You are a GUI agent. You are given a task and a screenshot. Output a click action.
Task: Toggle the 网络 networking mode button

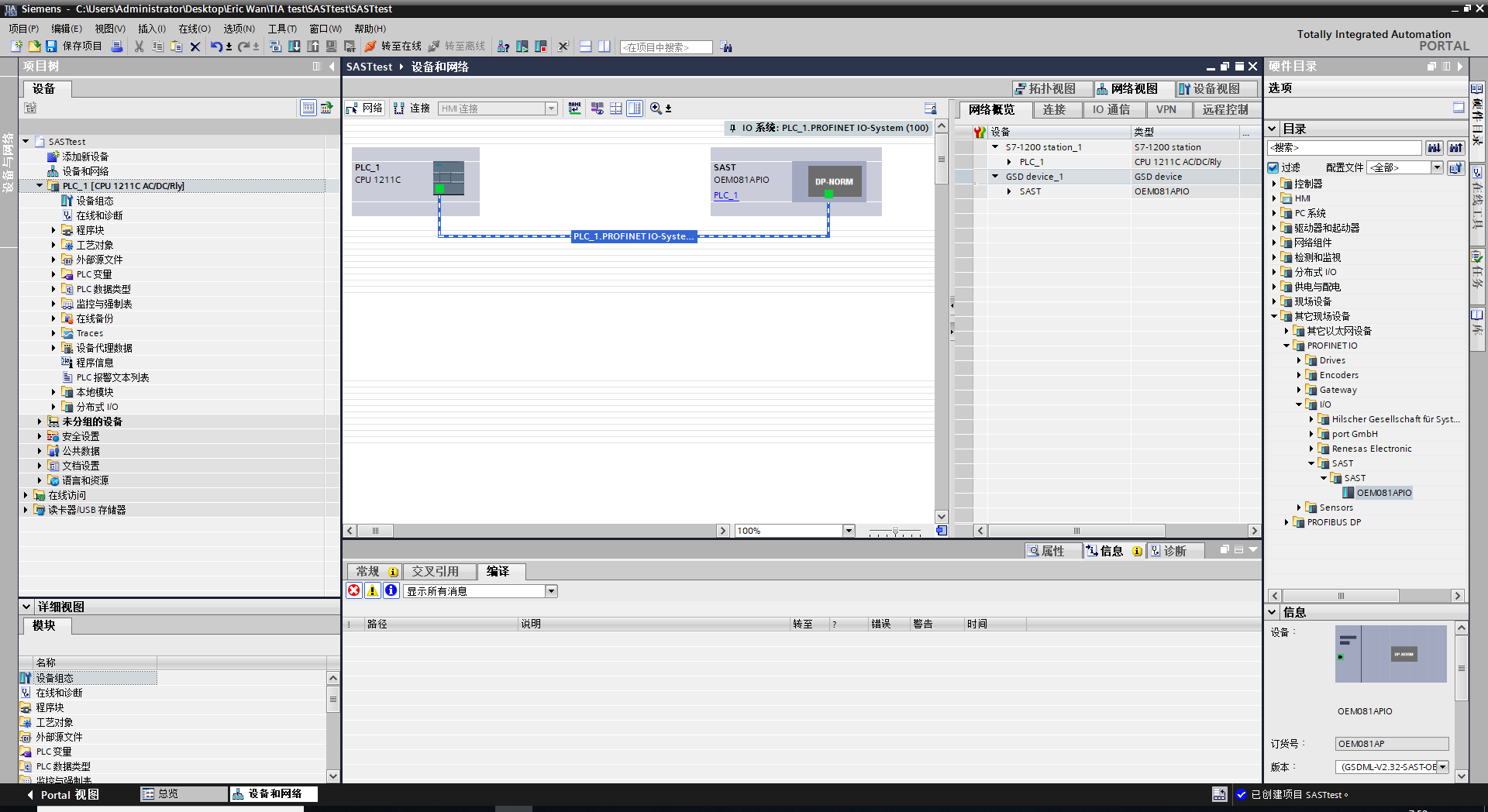pos(364,108)
